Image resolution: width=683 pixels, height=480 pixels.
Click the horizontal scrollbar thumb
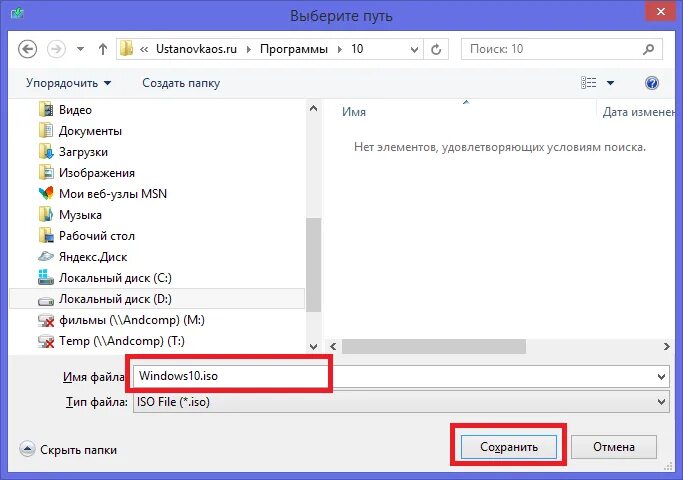pos(434,347)
